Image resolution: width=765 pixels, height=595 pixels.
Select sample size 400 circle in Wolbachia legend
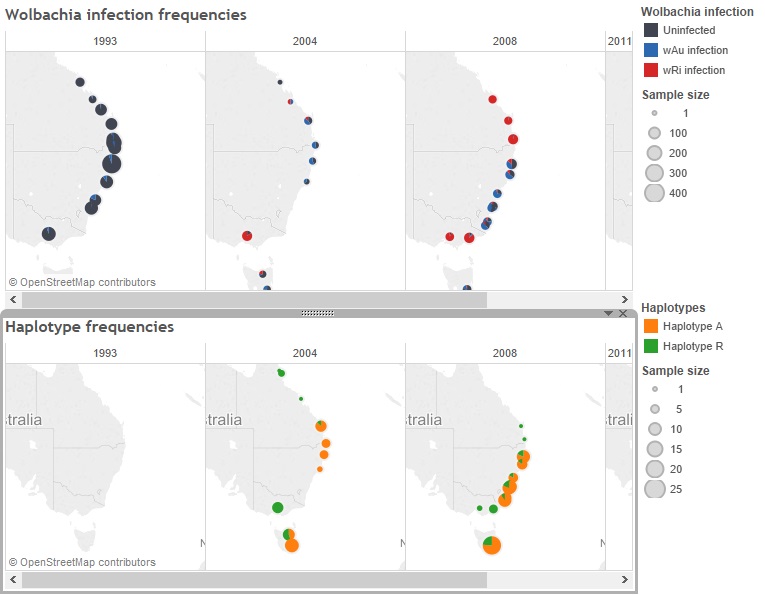(655, 193)
